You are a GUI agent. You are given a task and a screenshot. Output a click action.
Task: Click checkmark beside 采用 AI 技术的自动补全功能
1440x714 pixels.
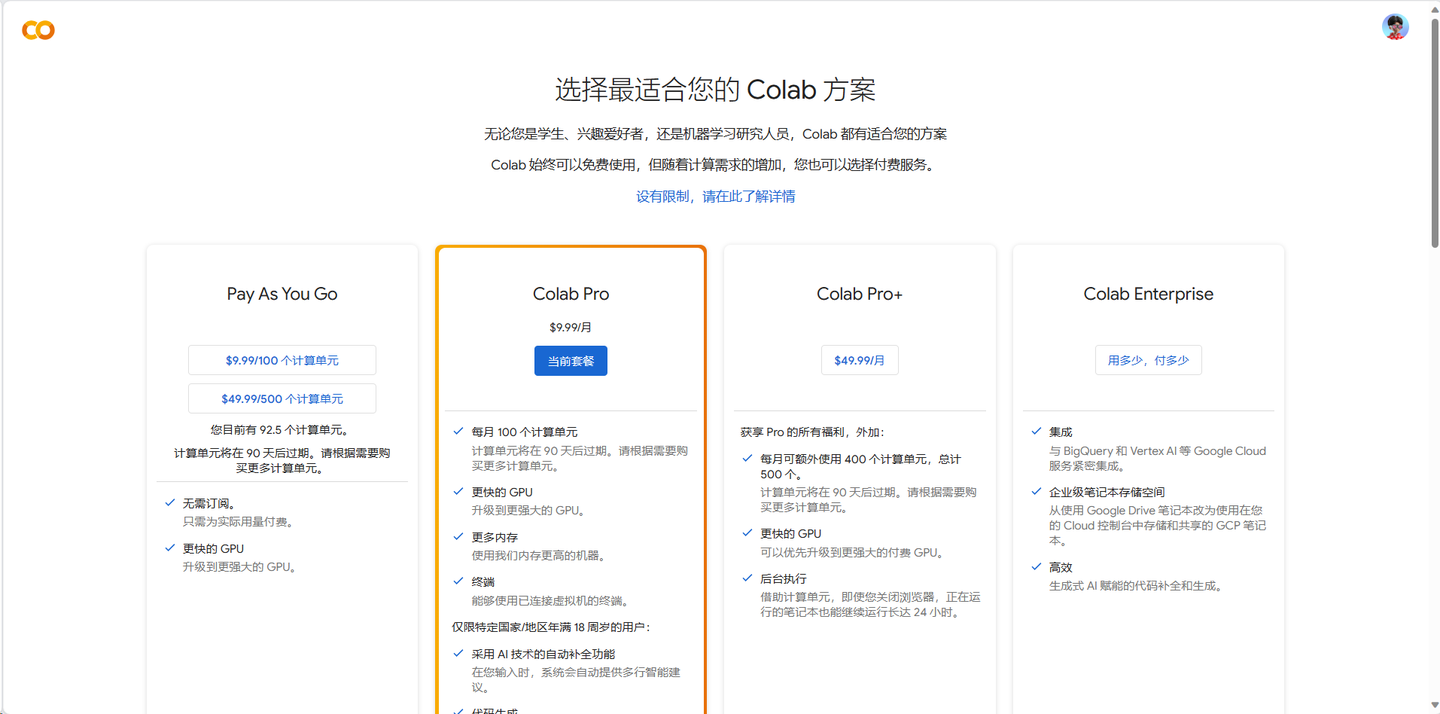(457, 653)
